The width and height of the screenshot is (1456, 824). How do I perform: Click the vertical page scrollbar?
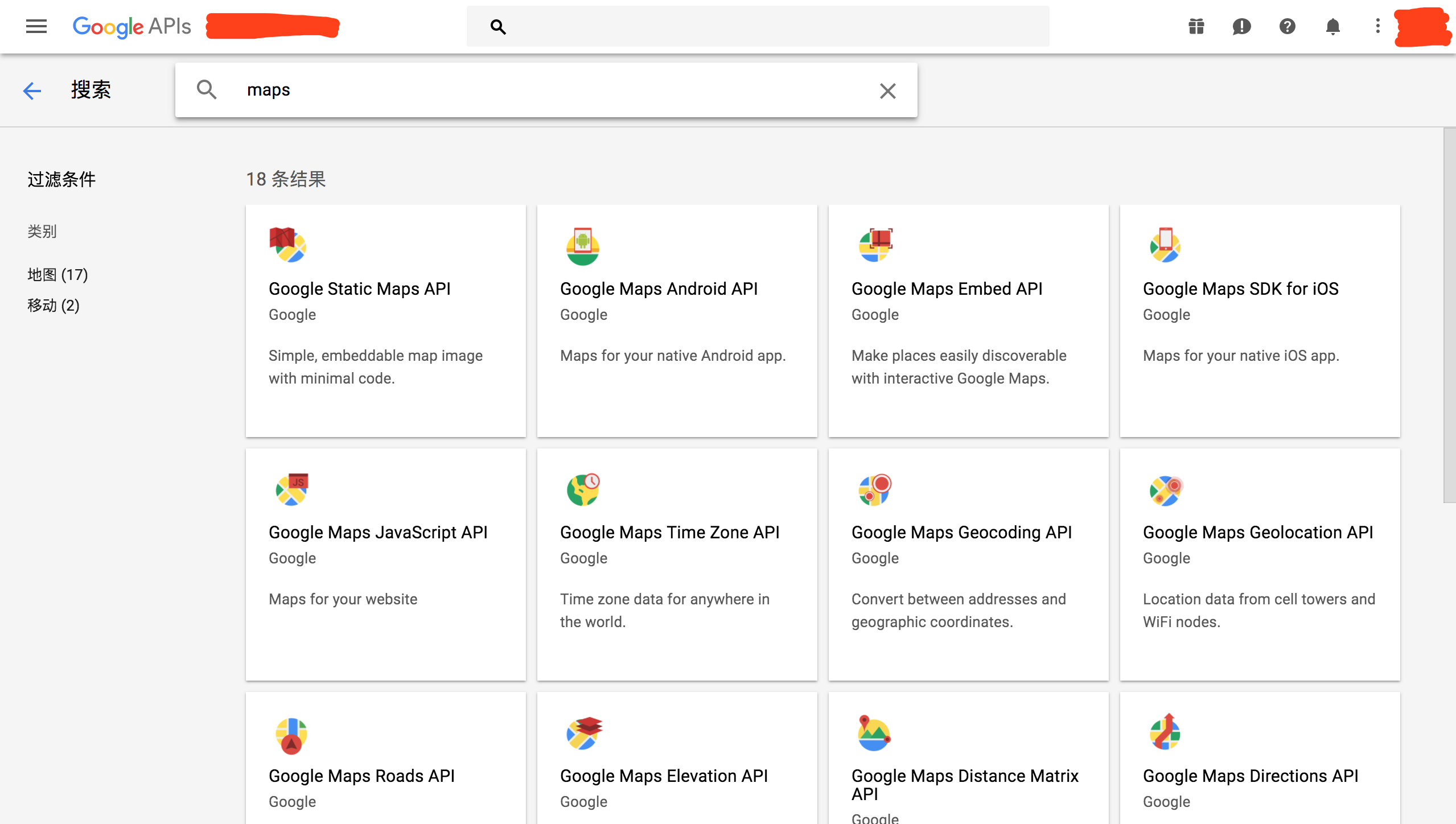click(1449, 316)
